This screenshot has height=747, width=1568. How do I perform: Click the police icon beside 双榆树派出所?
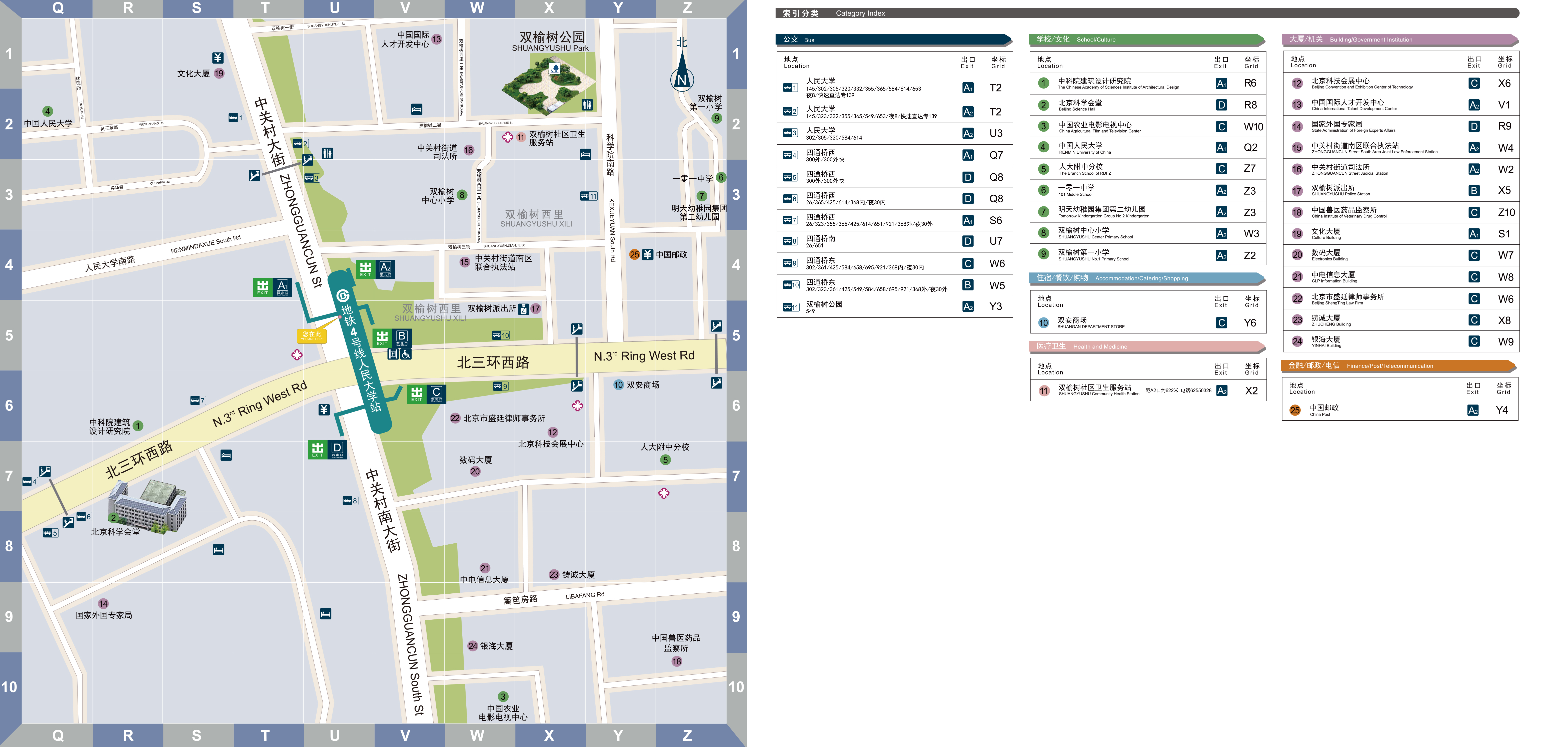524,309
